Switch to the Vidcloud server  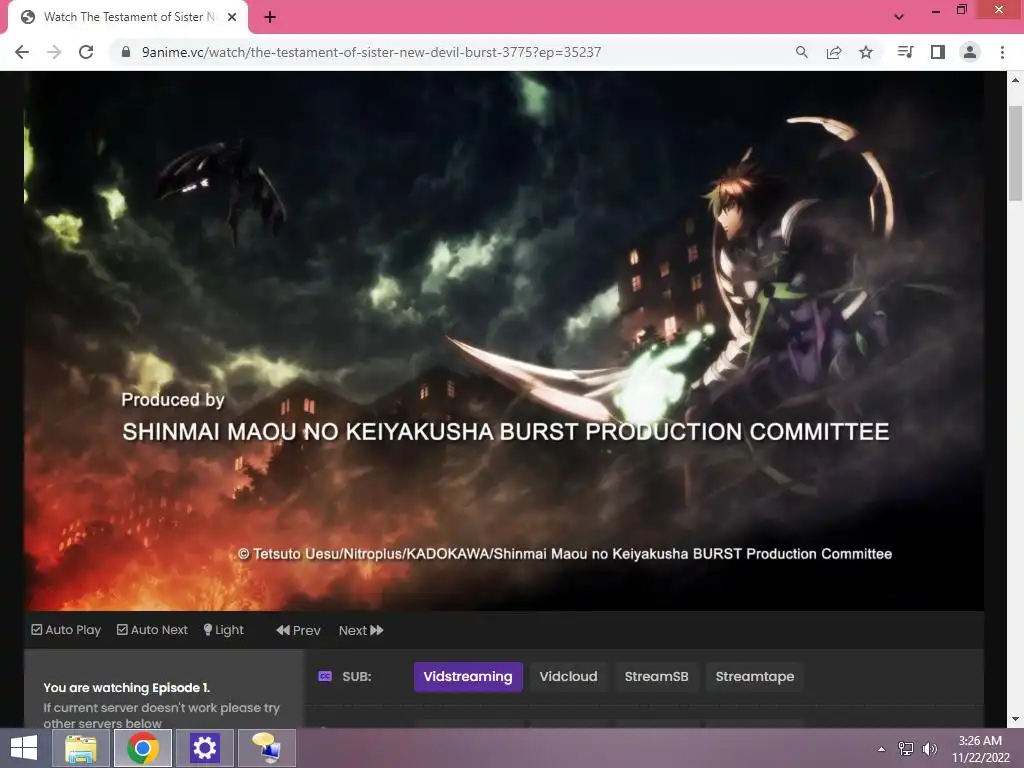tap(568, 677)
